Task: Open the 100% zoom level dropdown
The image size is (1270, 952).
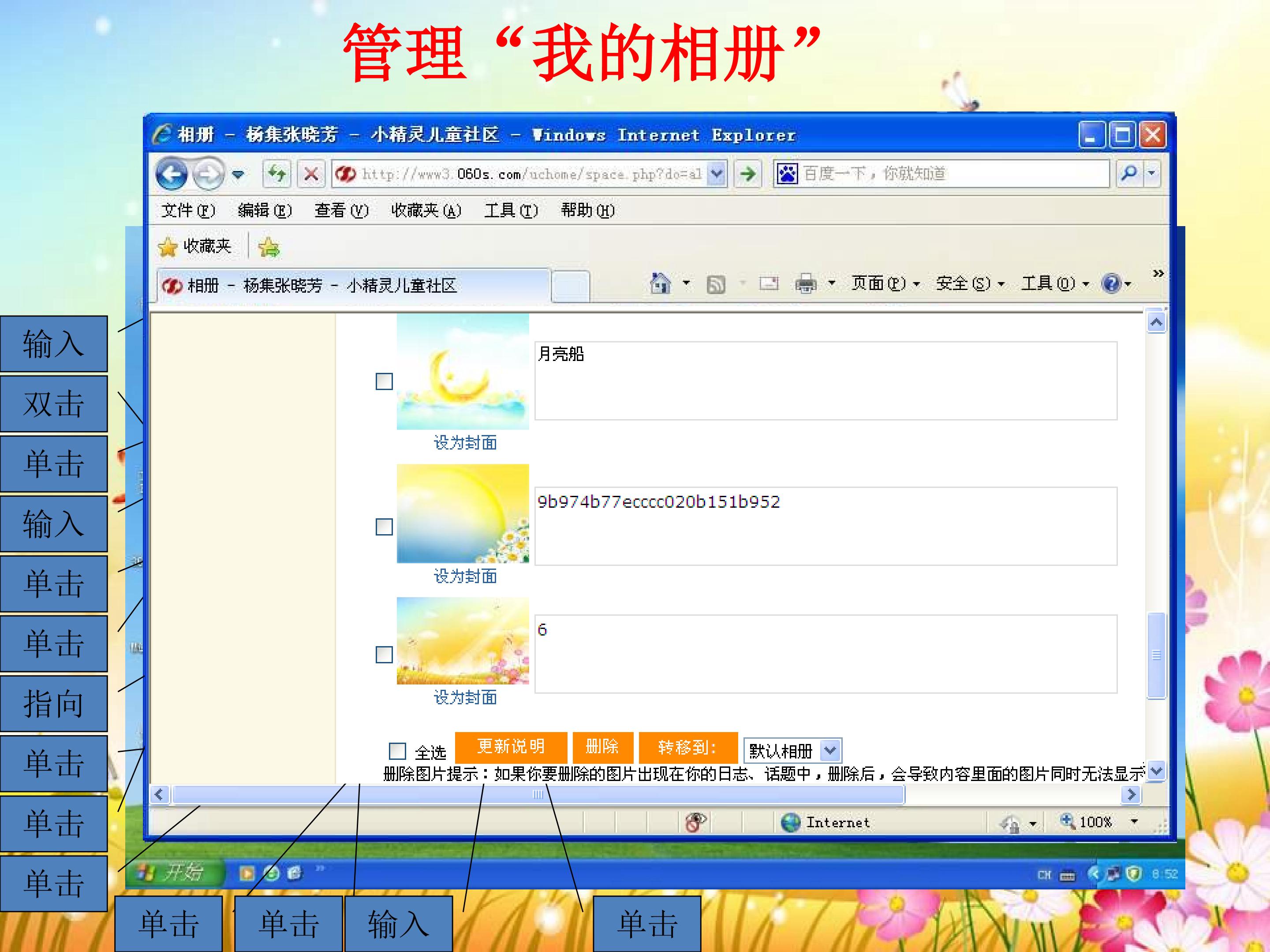Action: point(1134,822)
